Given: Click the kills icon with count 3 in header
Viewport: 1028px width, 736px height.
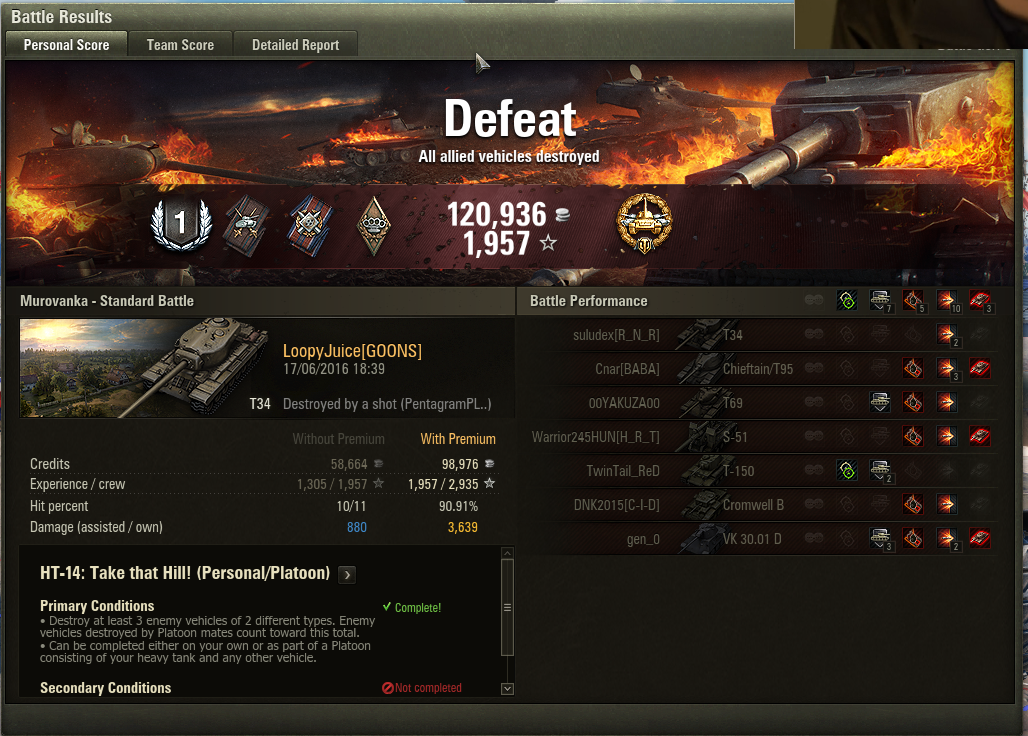Looking at the screenshot, I should click(x=981, y=301).
